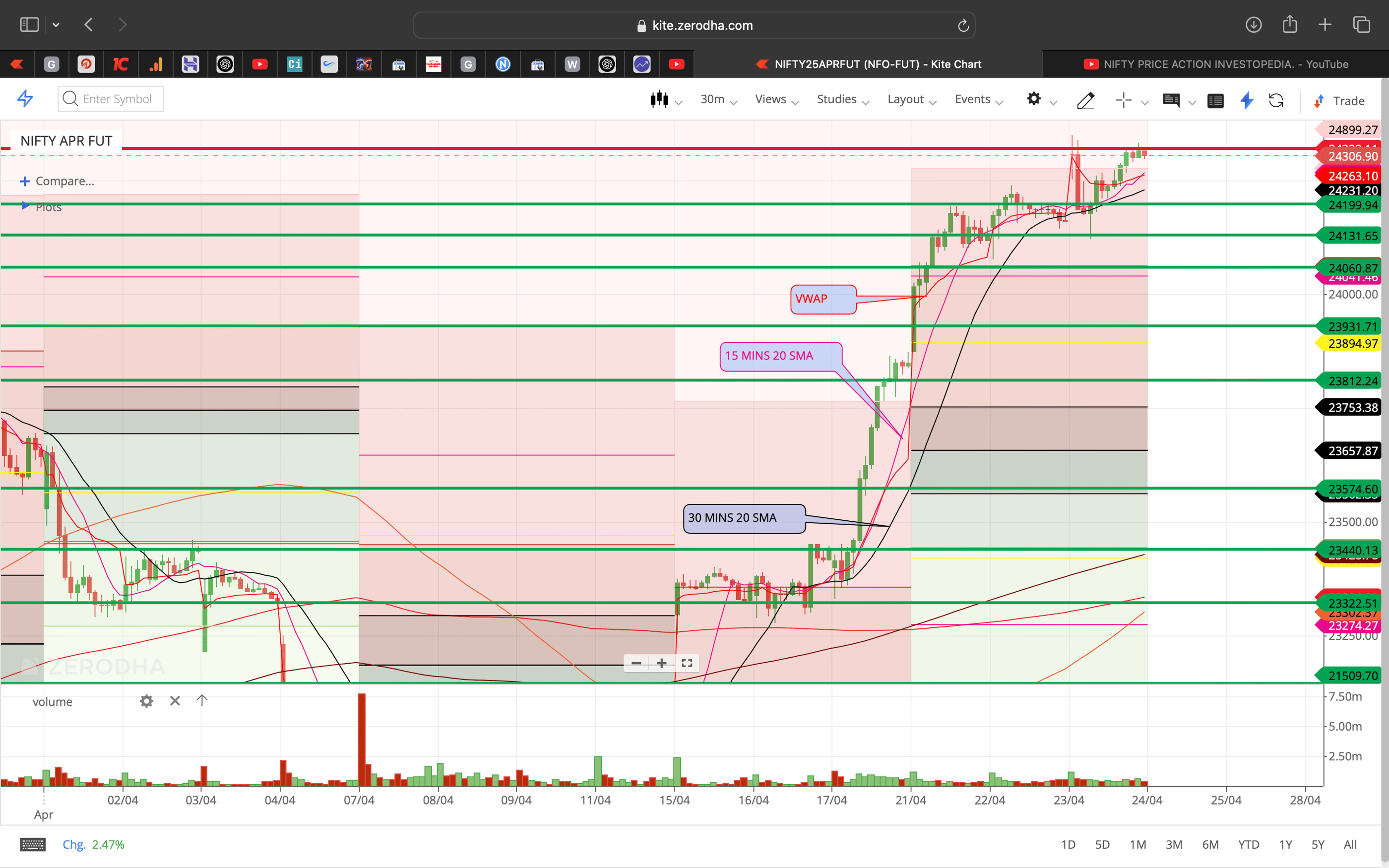Activate the crosshair tool
This screenshot has height=868, width=1389.
(x=1123, y=100)
